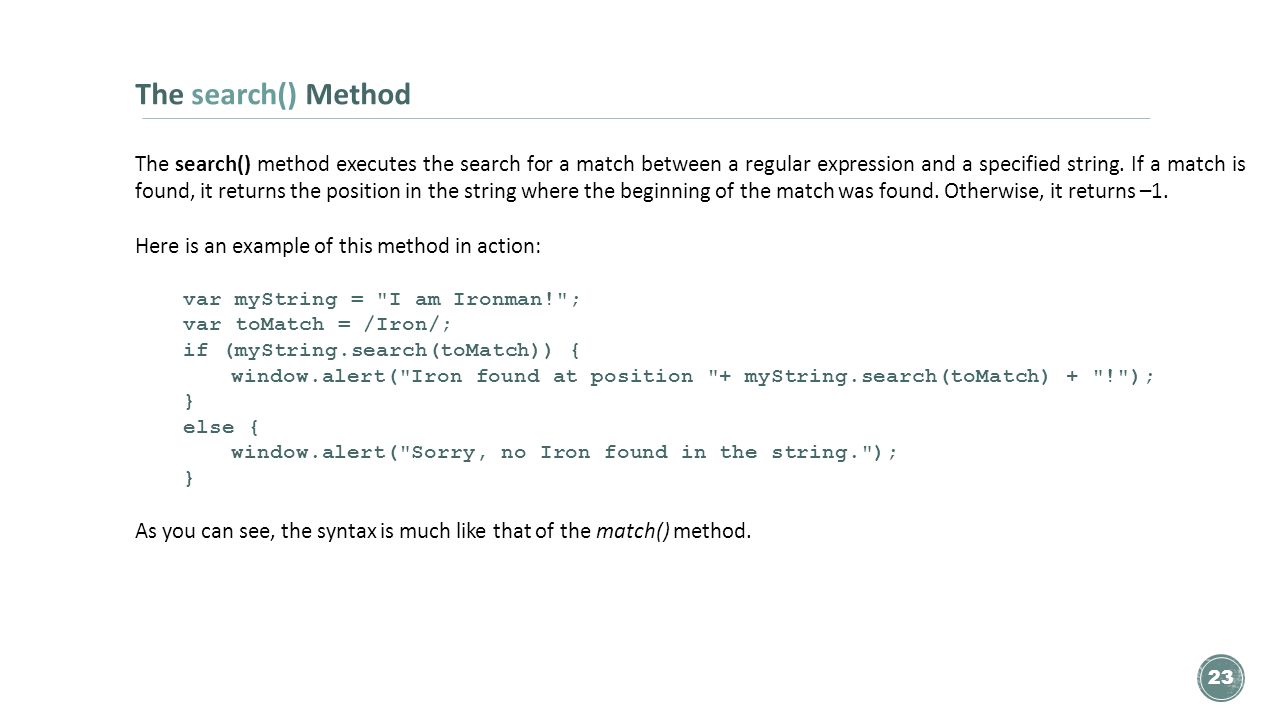Click the closing brace before 'else'
The image size is (1280, 720).
point(189,401)
